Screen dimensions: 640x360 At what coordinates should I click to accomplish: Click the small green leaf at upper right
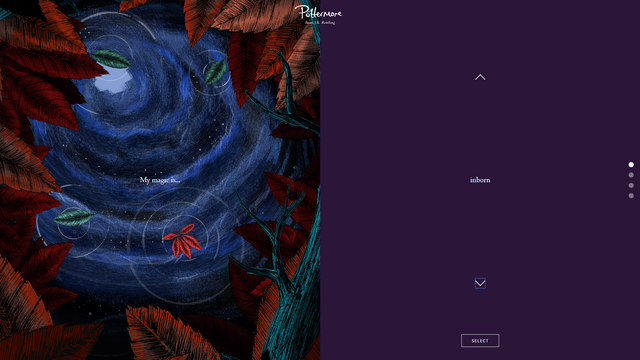pos(215,72)
